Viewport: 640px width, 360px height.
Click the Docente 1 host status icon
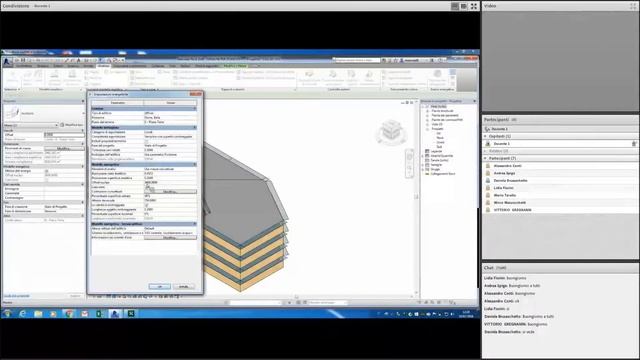click(634, 144)
